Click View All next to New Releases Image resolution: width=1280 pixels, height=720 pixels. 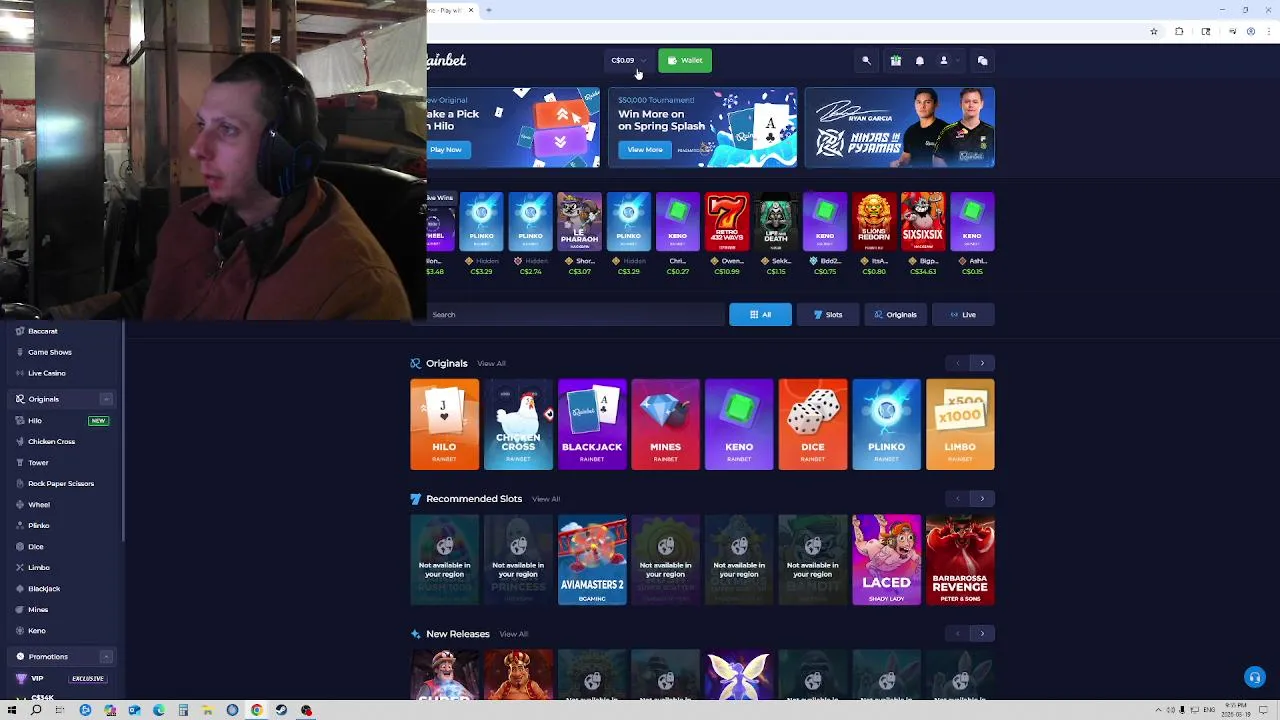click(513, 634)
